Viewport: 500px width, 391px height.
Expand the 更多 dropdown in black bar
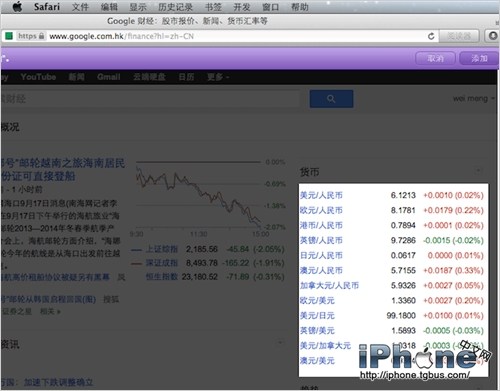coord(218,77)
